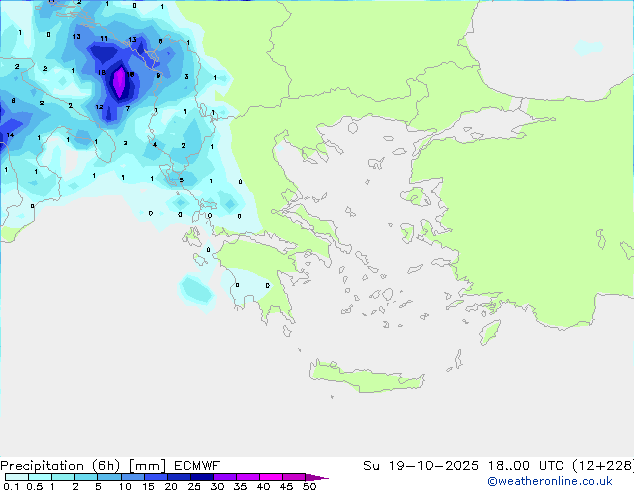
Task: Click the precipitation value '4' on the map
Action: click(x=155, y=144)
